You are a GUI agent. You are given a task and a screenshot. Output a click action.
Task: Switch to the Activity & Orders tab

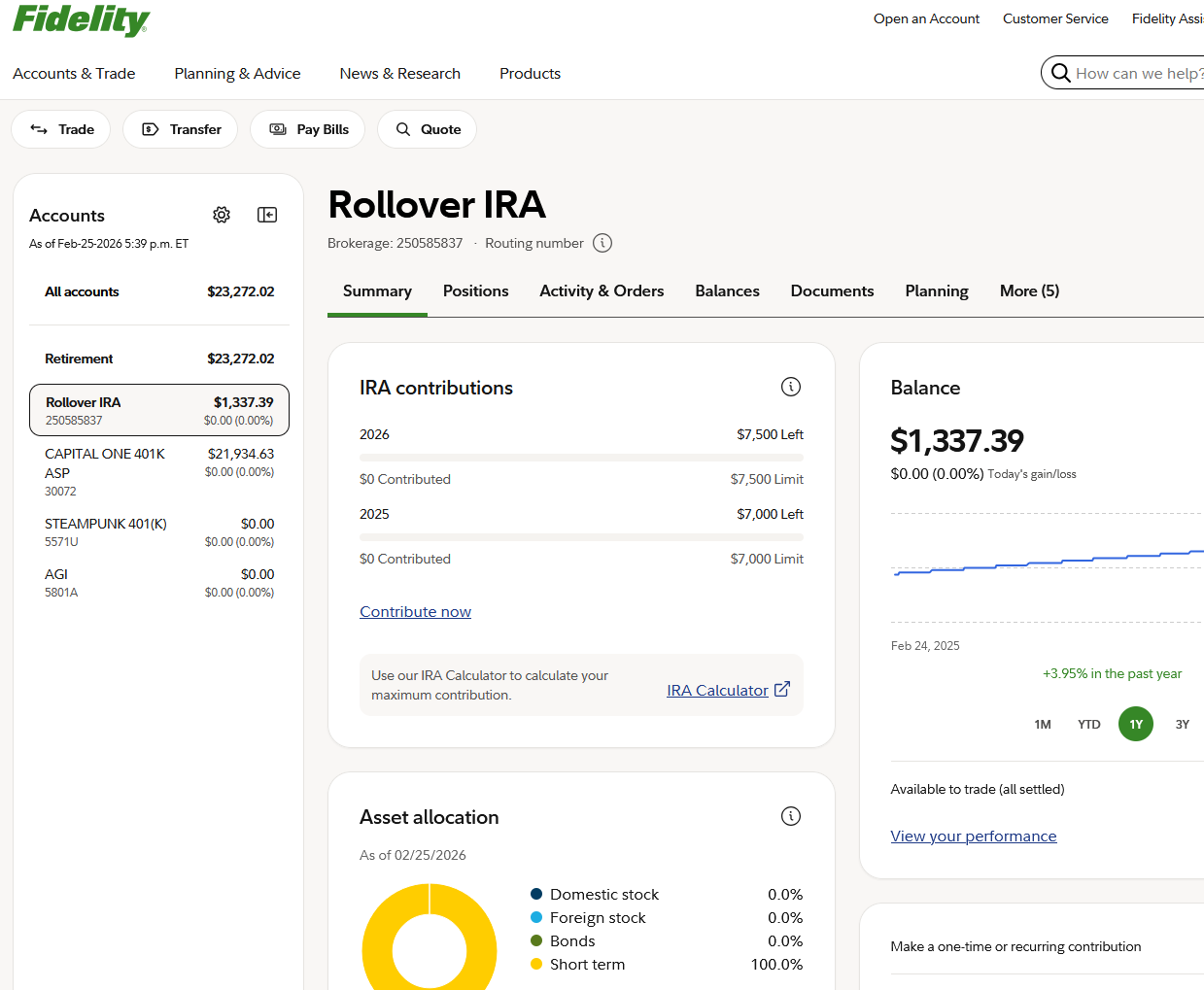602,291
